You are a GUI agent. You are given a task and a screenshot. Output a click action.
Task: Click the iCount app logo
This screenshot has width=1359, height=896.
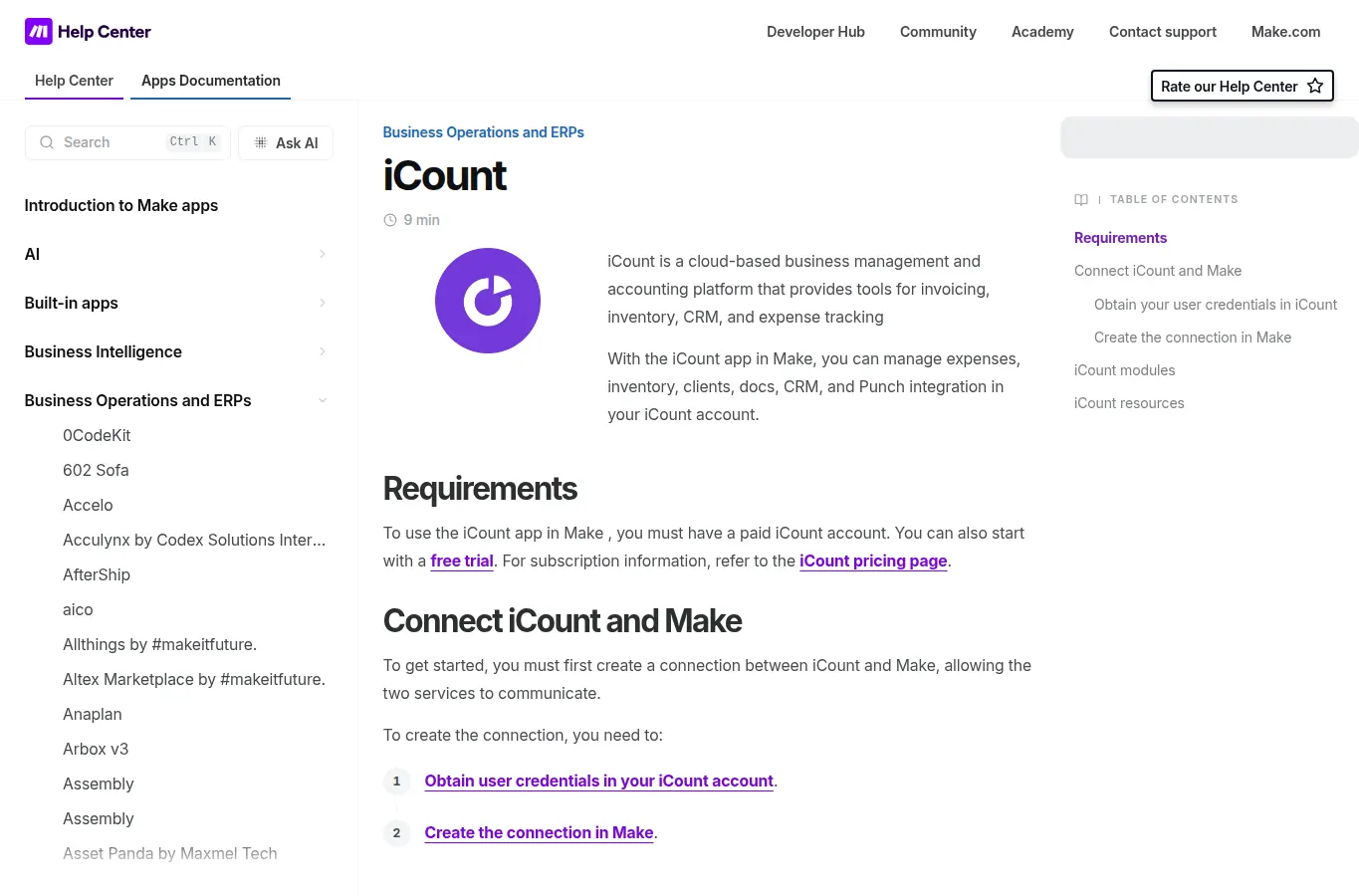coord(488,301)
